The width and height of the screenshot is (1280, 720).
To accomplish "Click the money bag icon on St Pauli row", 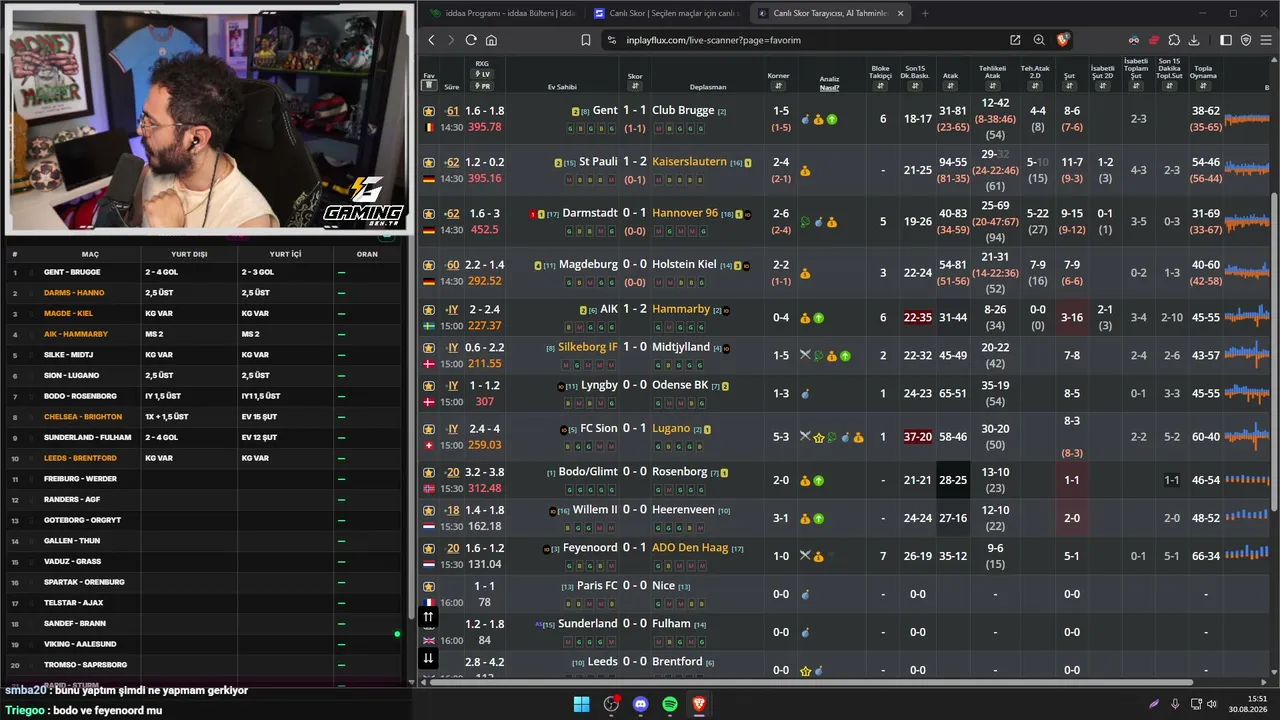I will (x=805, y=171).
